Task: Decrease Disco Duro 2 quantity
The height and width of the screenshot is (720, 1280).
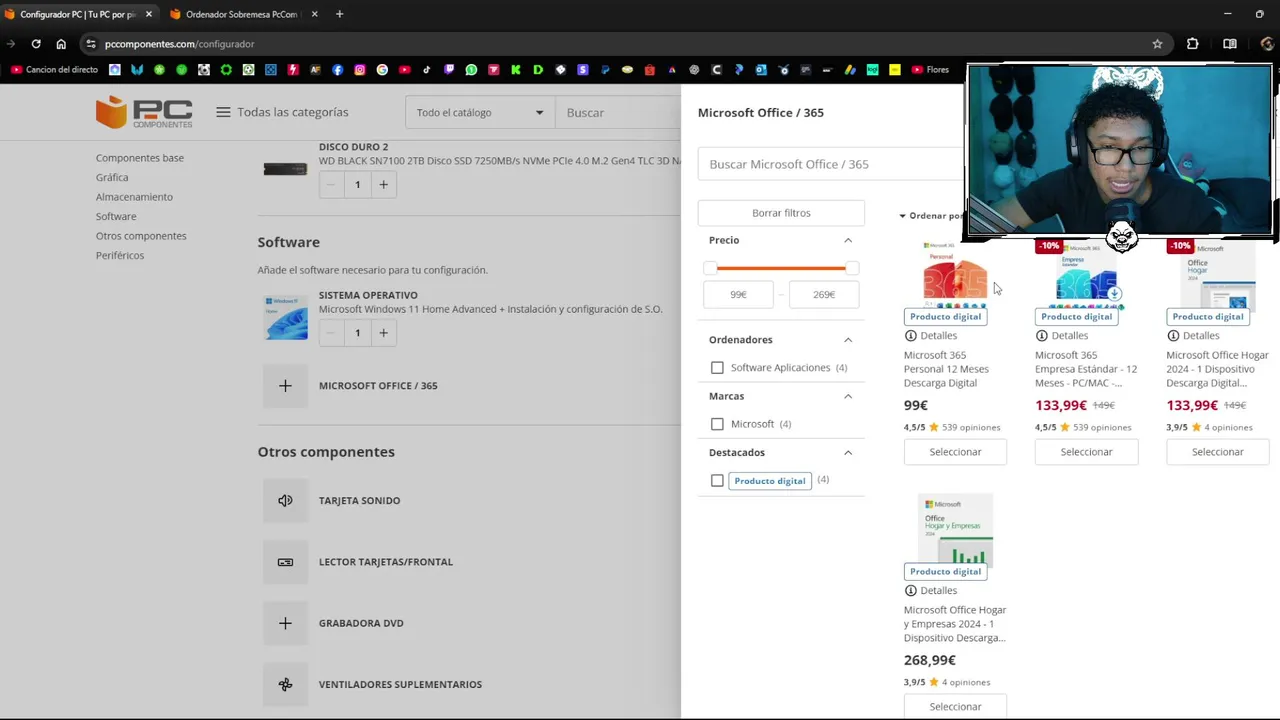Action: (331, 185)
